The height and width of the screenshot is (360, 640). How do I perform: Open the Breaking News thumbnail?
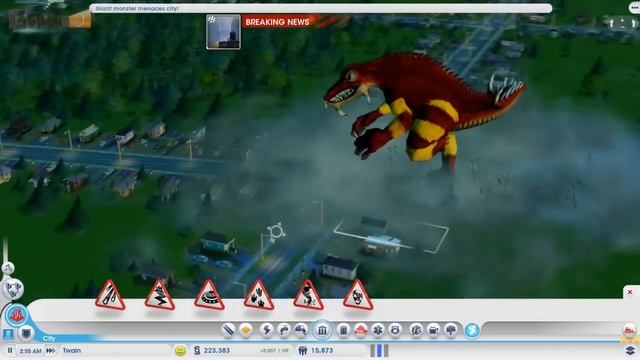[223, 32]
